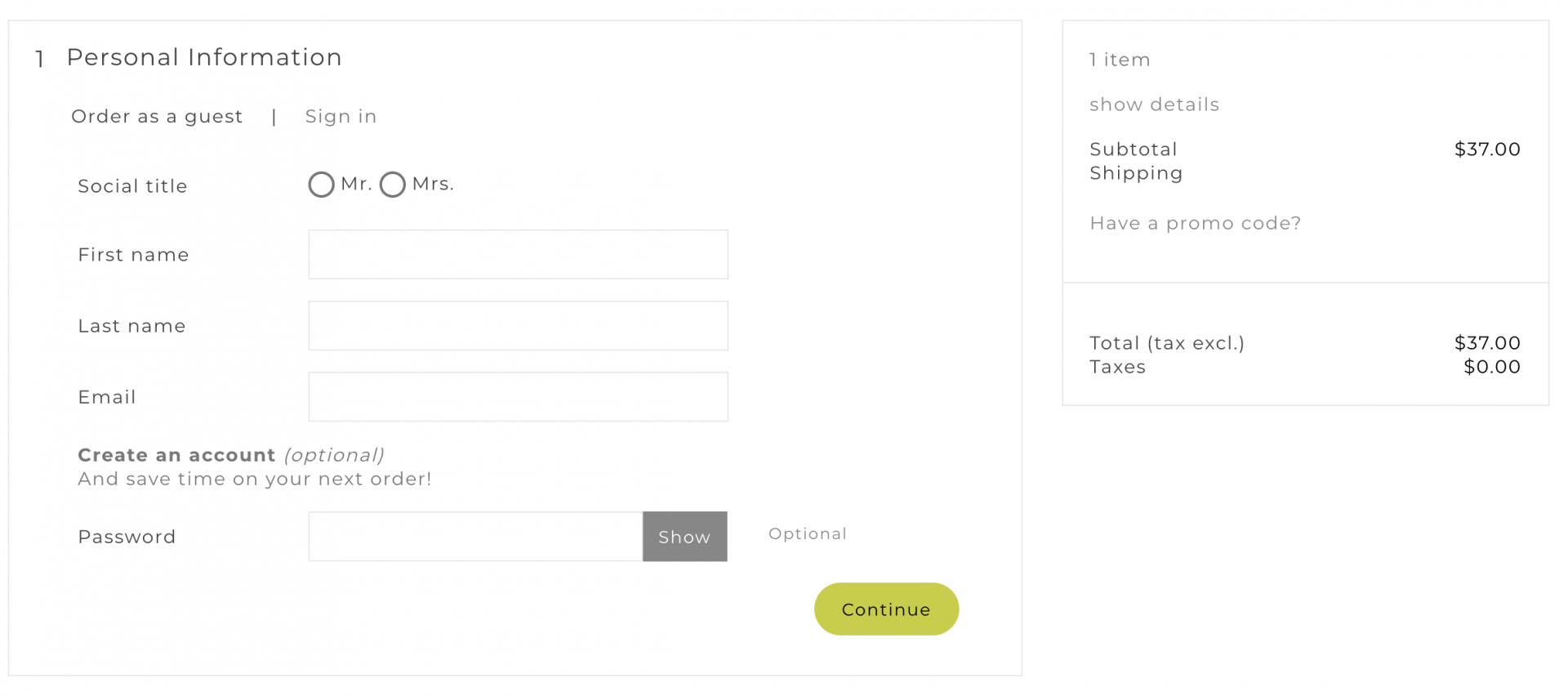The height and width of the screenshot is (696, 1568).
Task: Click the Create an account heading
Action: click(x=176, y=455)
